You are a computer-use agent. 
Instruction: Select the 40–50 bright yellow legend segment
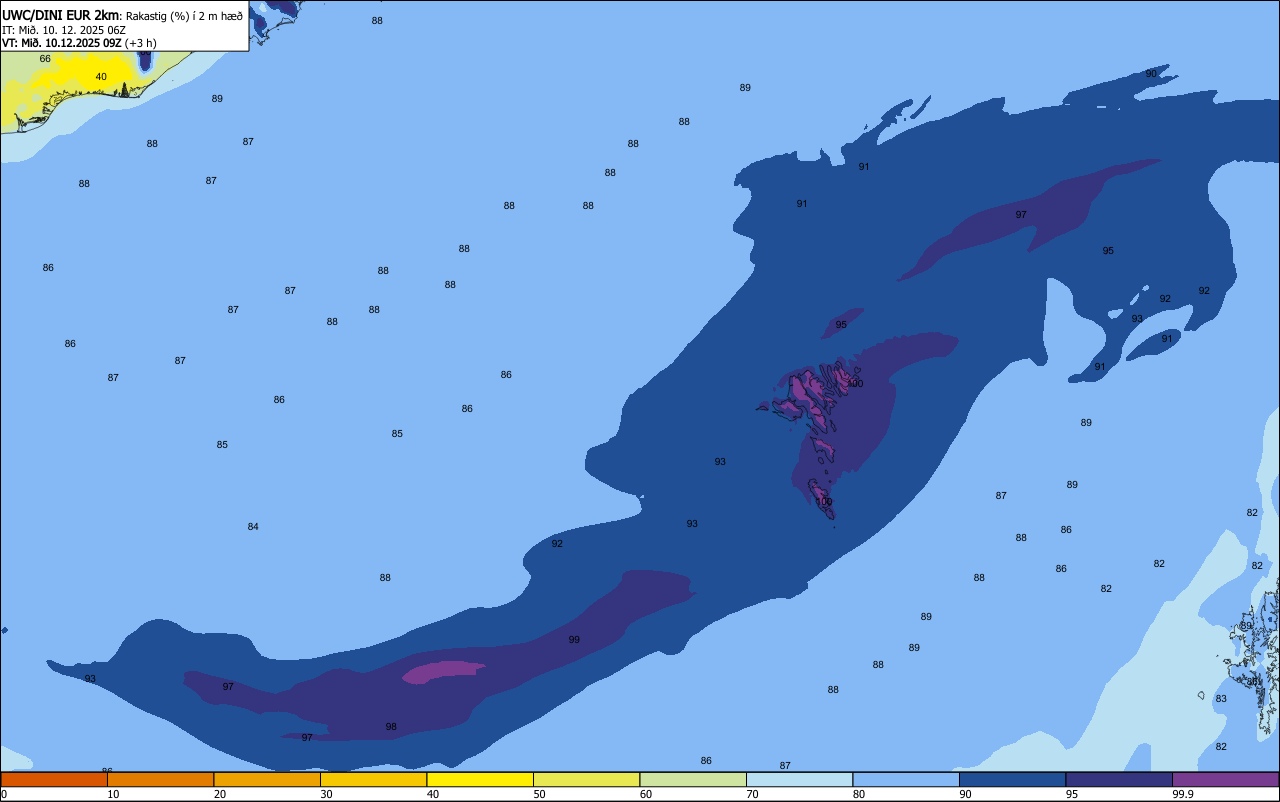pyautogui.click(x=480, y=779)
